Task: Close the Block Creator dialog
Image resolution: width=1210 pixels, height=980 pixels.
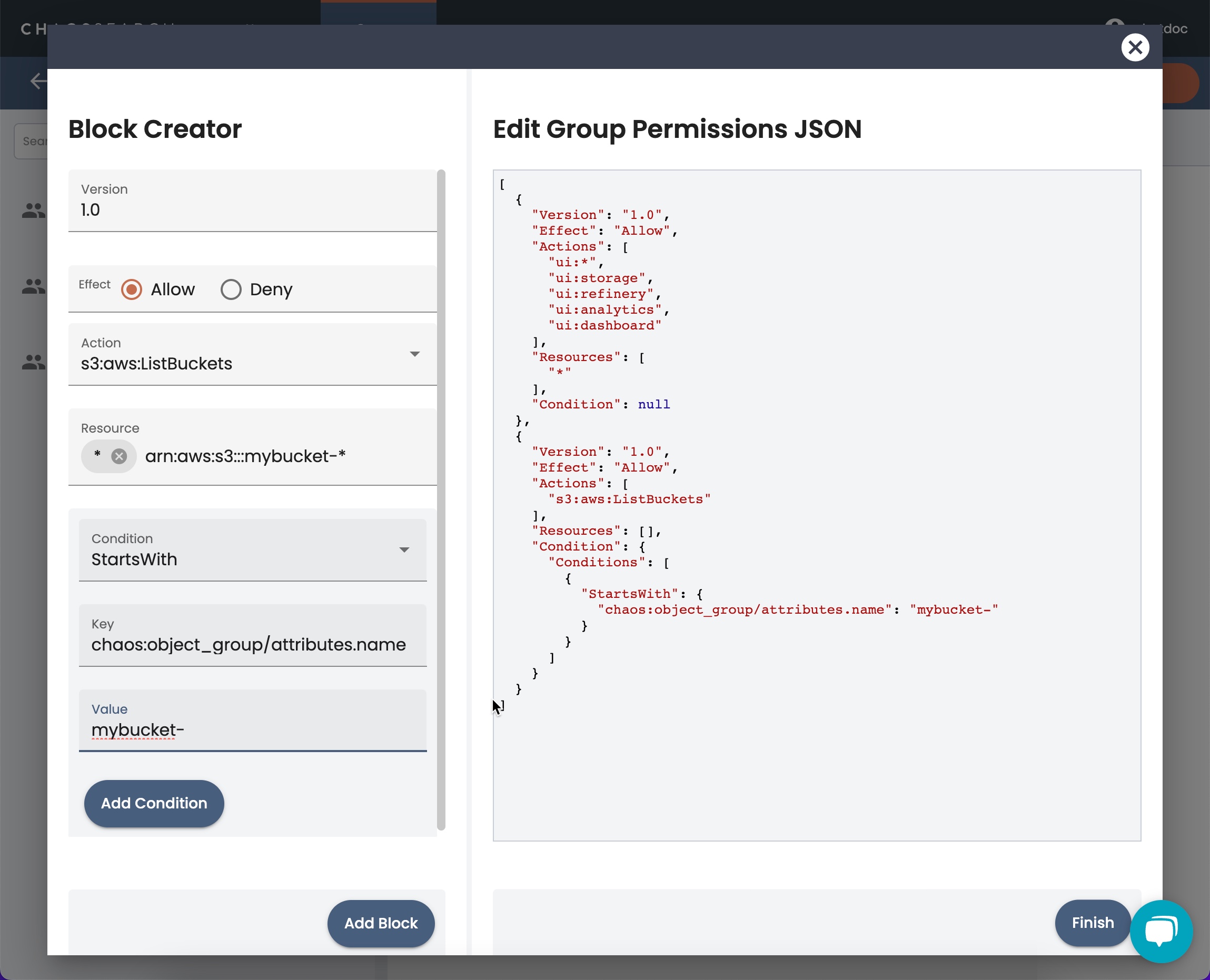Action: coord(1135,47)
